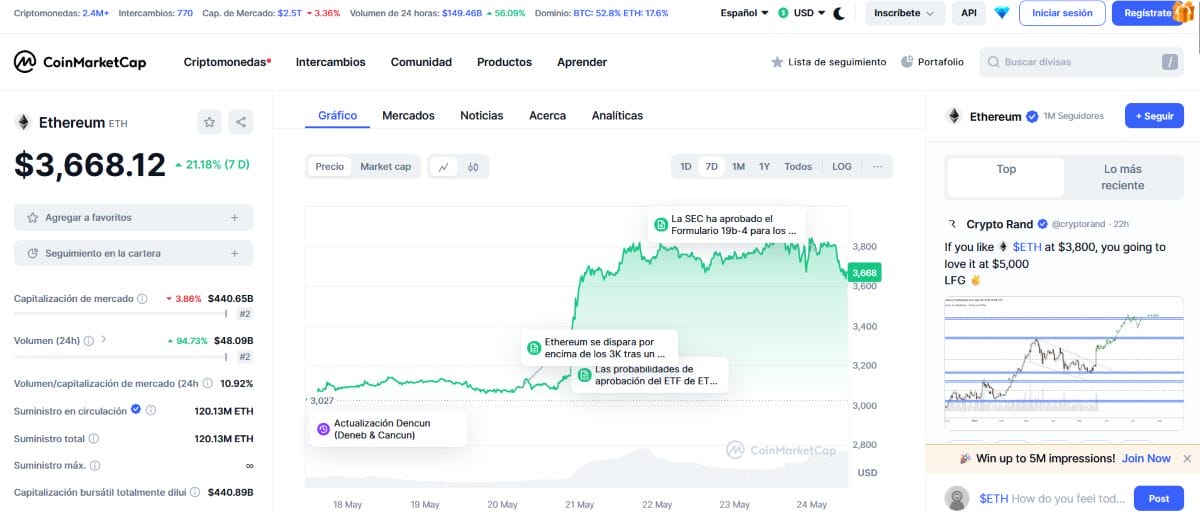
Task: Open Lista de seguimiento
Action: pos(828,62)
